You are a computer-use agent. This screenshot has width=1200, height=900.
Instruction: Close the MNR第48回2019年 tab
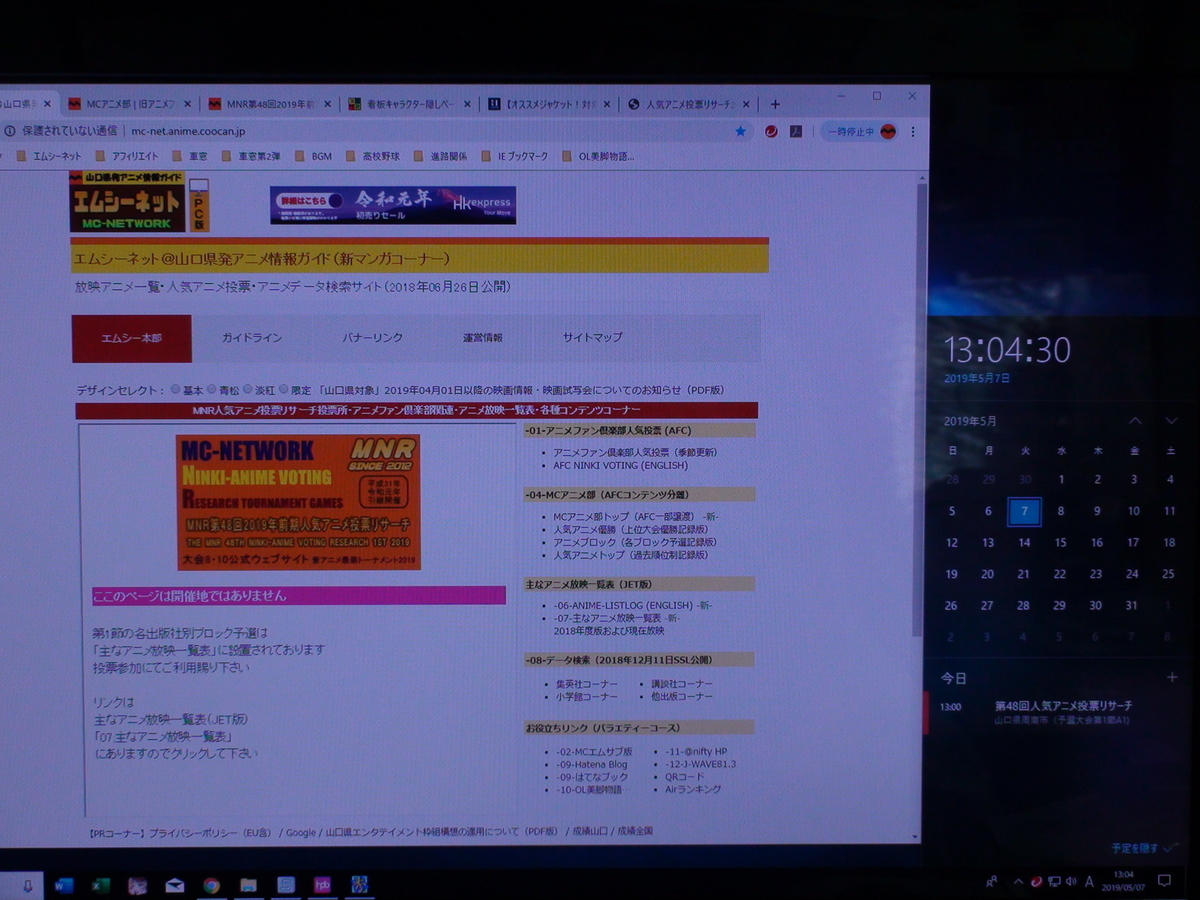[327, 104]
